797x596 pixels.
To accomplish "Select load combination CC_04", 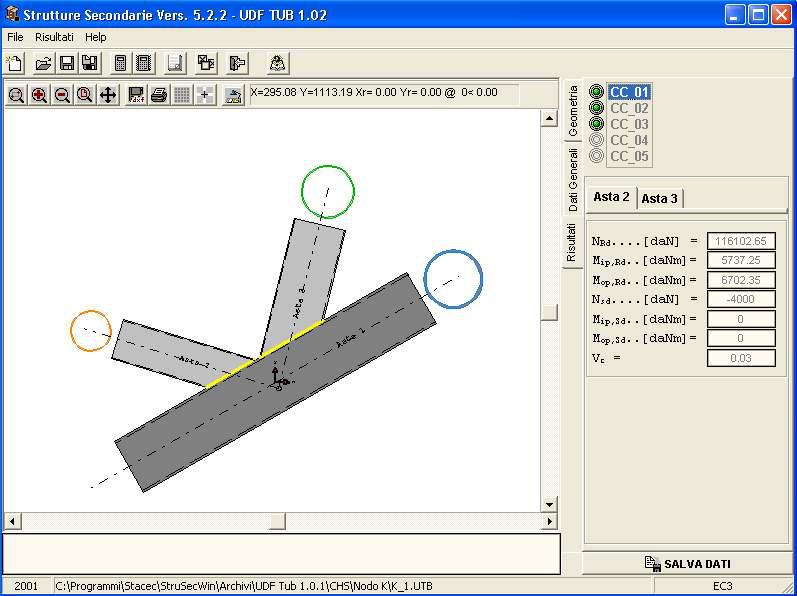I will point(629,140).
